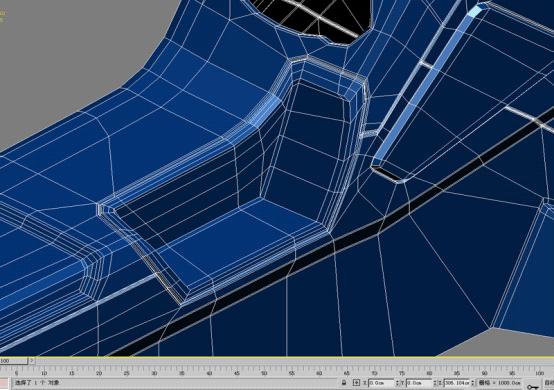The image size is (554, 390).
Task: Click frame 50 on the timeline ruler
Action: tap(264, 373)
